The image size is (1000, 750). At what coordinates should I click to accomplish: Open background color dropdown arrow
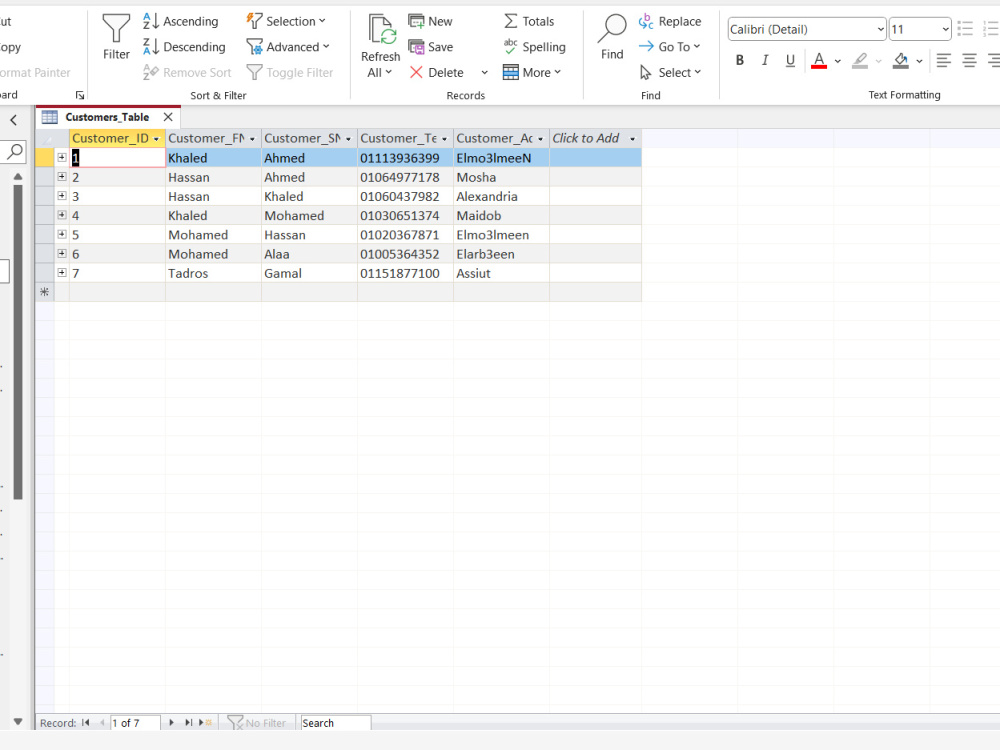919,61
